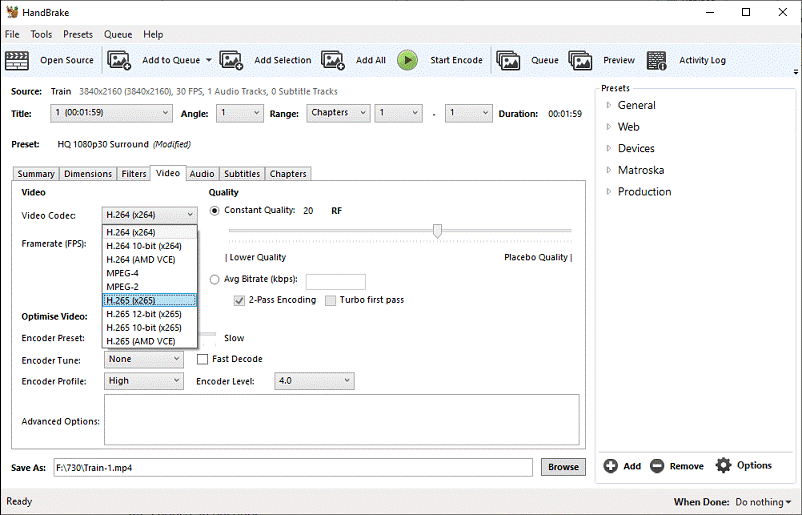This screenshot has height=515, width=802.
Task: Click the toolbar overflow arrow at right
Action: [x=796, y=72]
